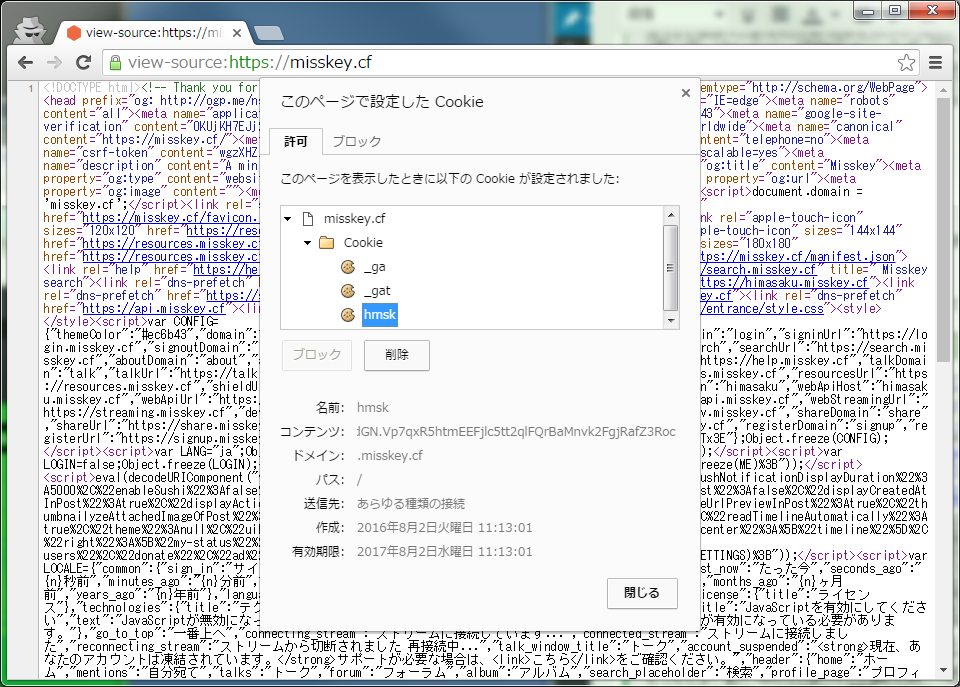Select the hmsk cookie entry
960x687 pixels.
point(379,315)
